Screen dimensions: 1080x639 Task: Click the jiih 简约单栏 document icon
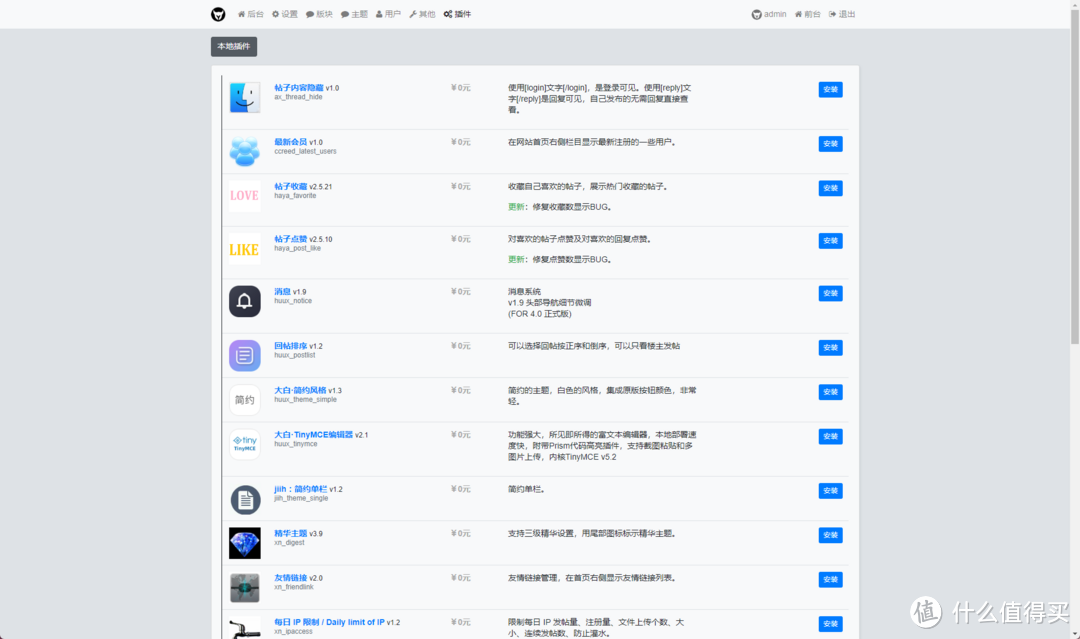(244, 499)
